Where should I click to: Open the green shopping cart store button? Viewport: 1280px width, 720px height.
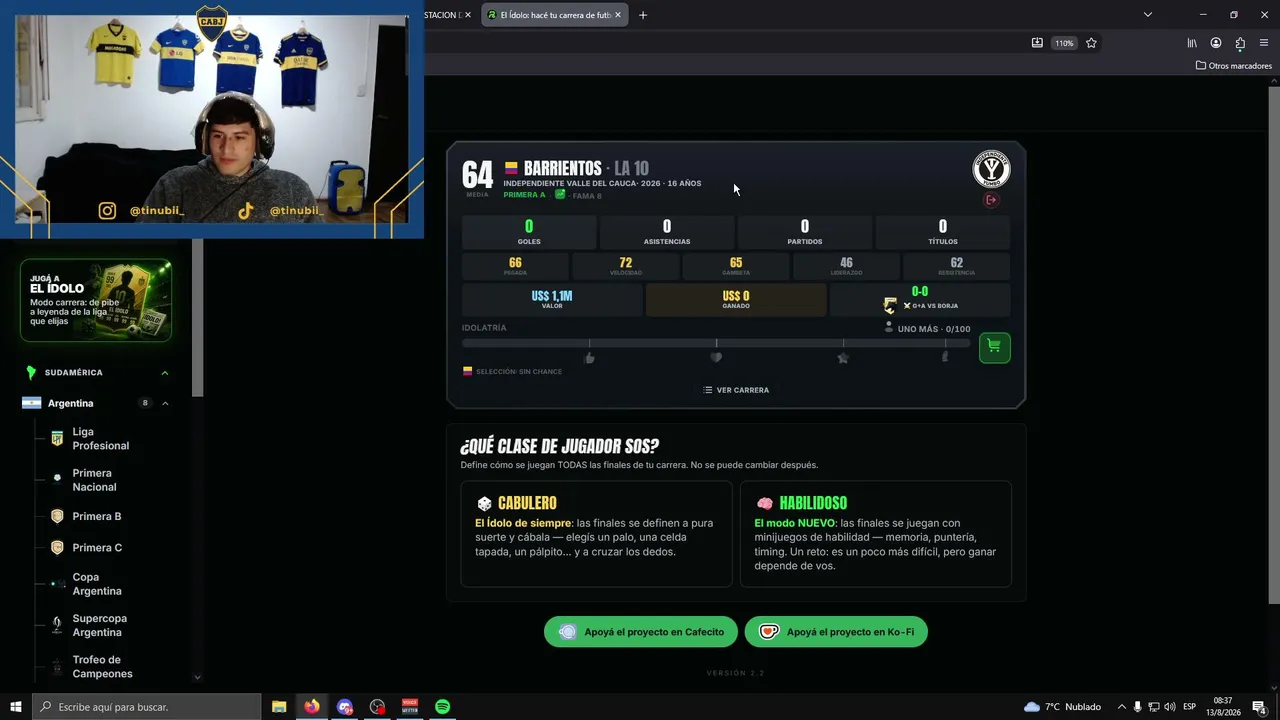(994, 347)
